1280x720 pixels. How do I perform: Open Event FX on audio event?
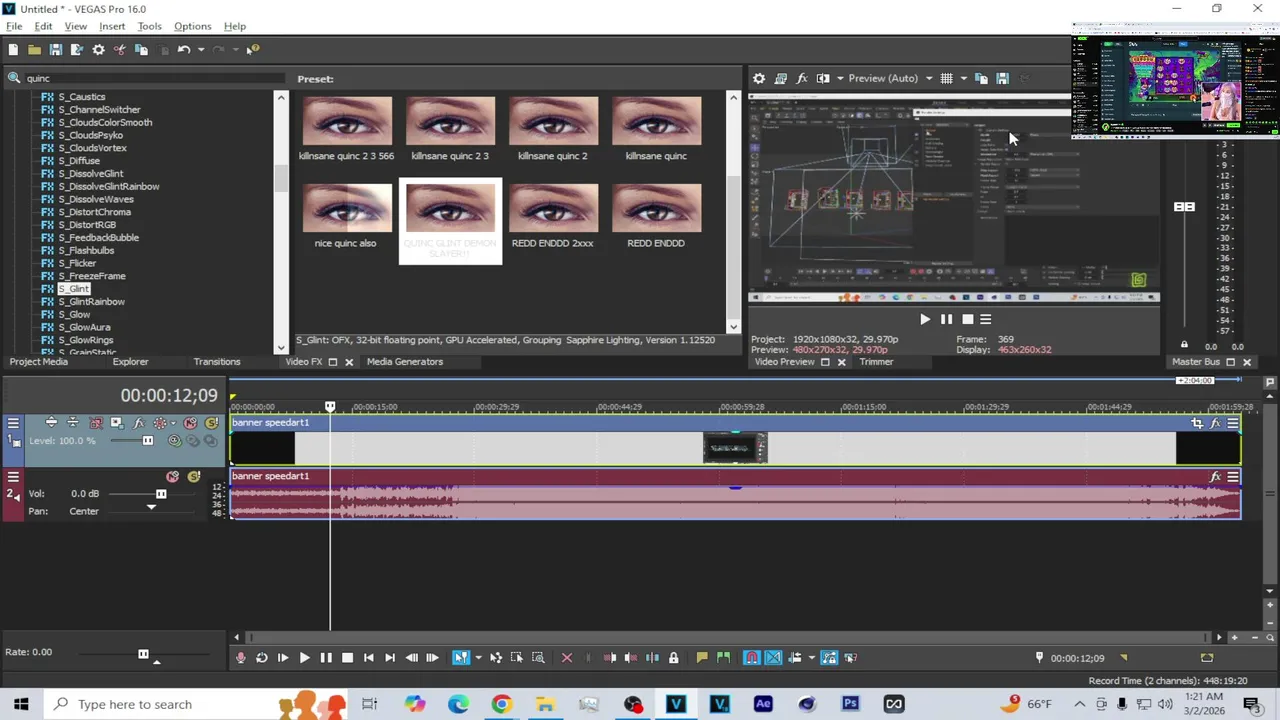pos(1215,477)
